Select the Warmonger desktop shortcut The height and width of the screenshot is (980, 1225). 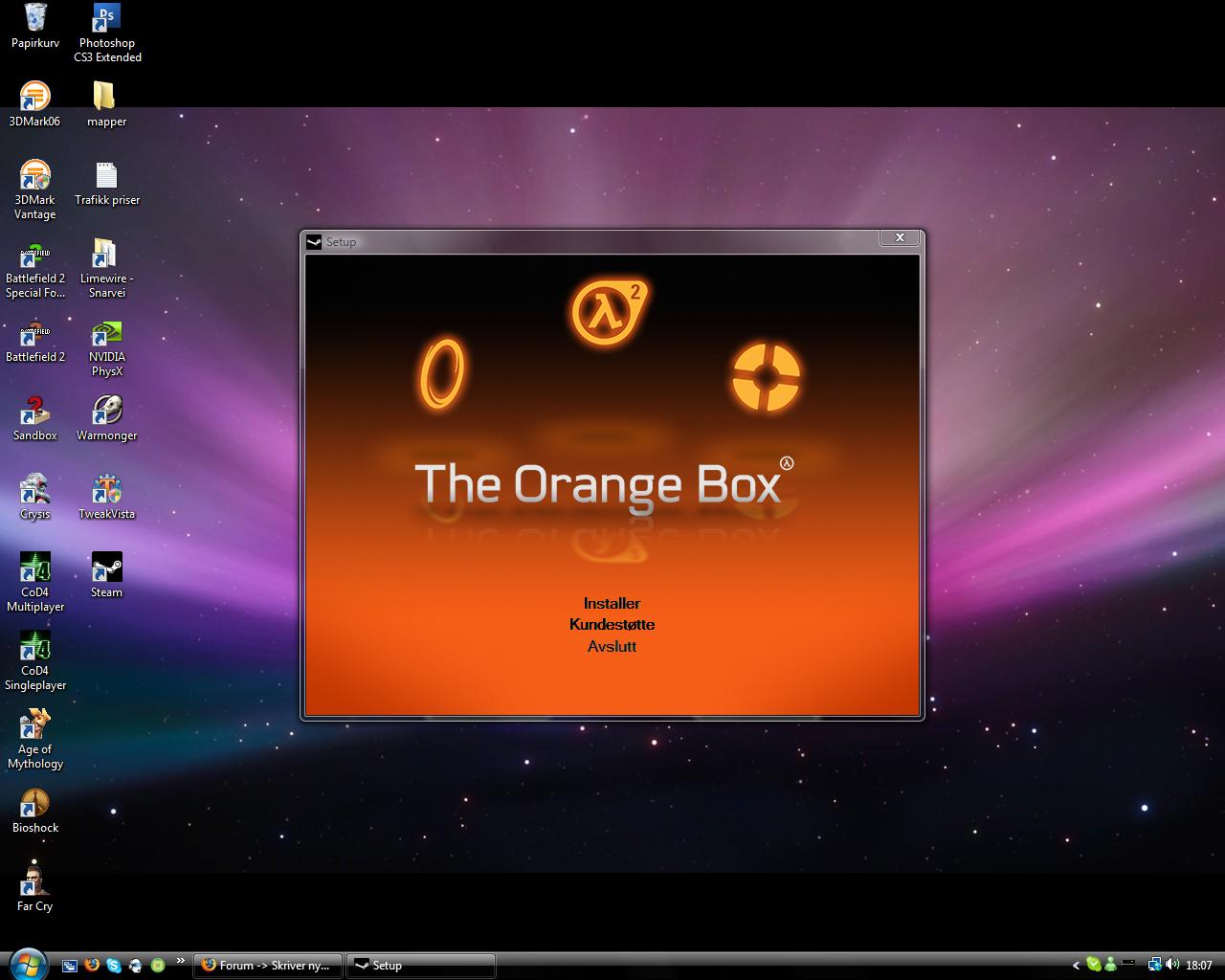click(106, 418)
